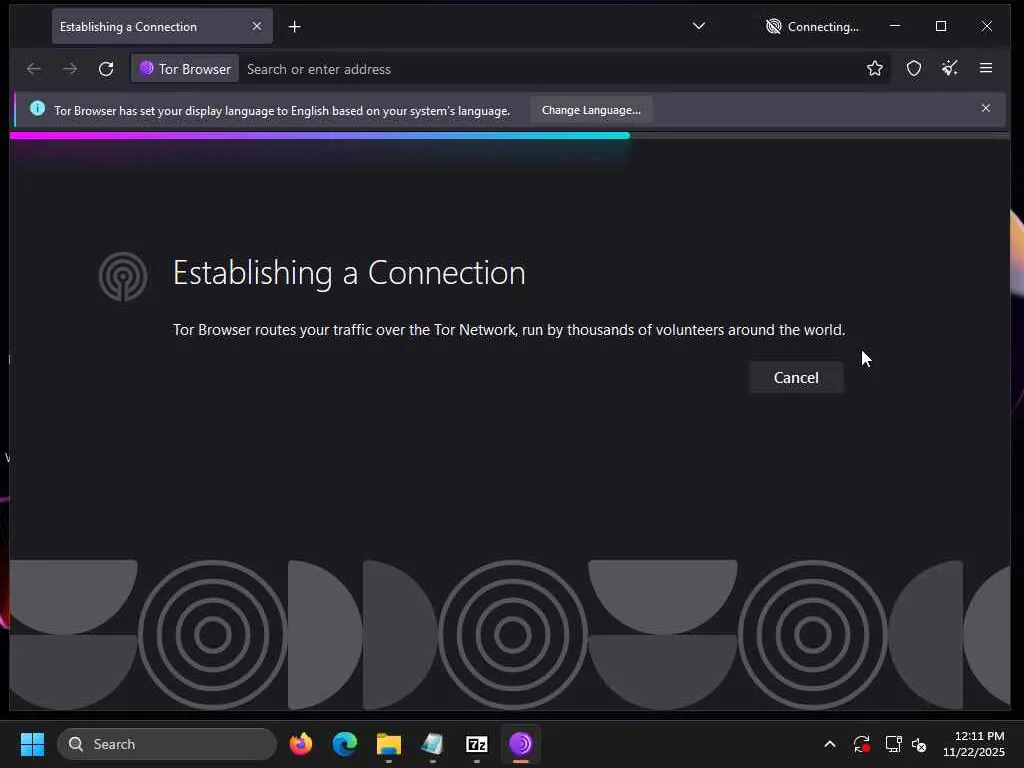Click the taskbar Search box
The height and width of the screenshot is (768, 1024).
click(x=167, y=744)
